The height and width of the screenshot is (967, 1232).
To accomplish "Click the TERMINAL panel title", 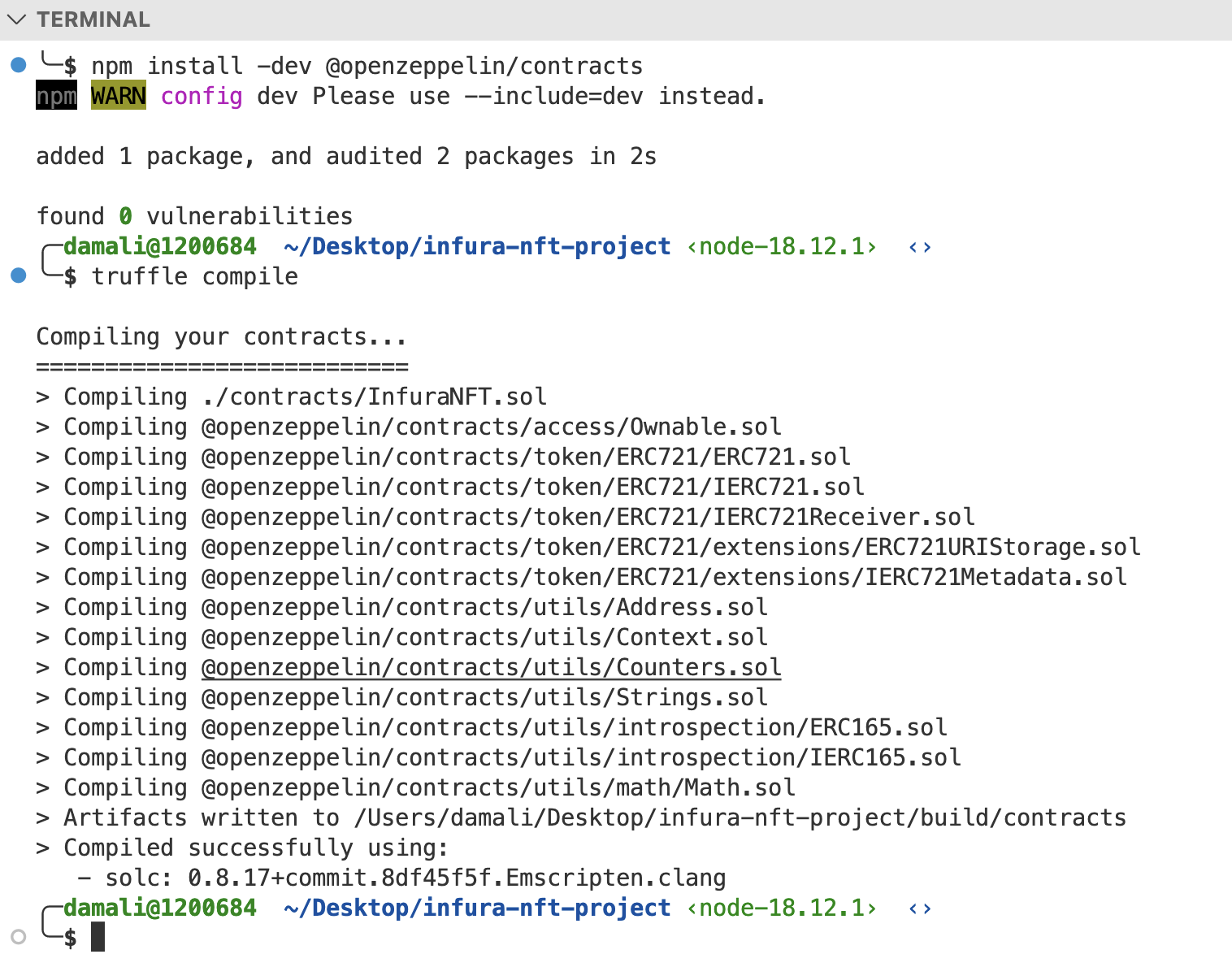I will click(94, 19).
